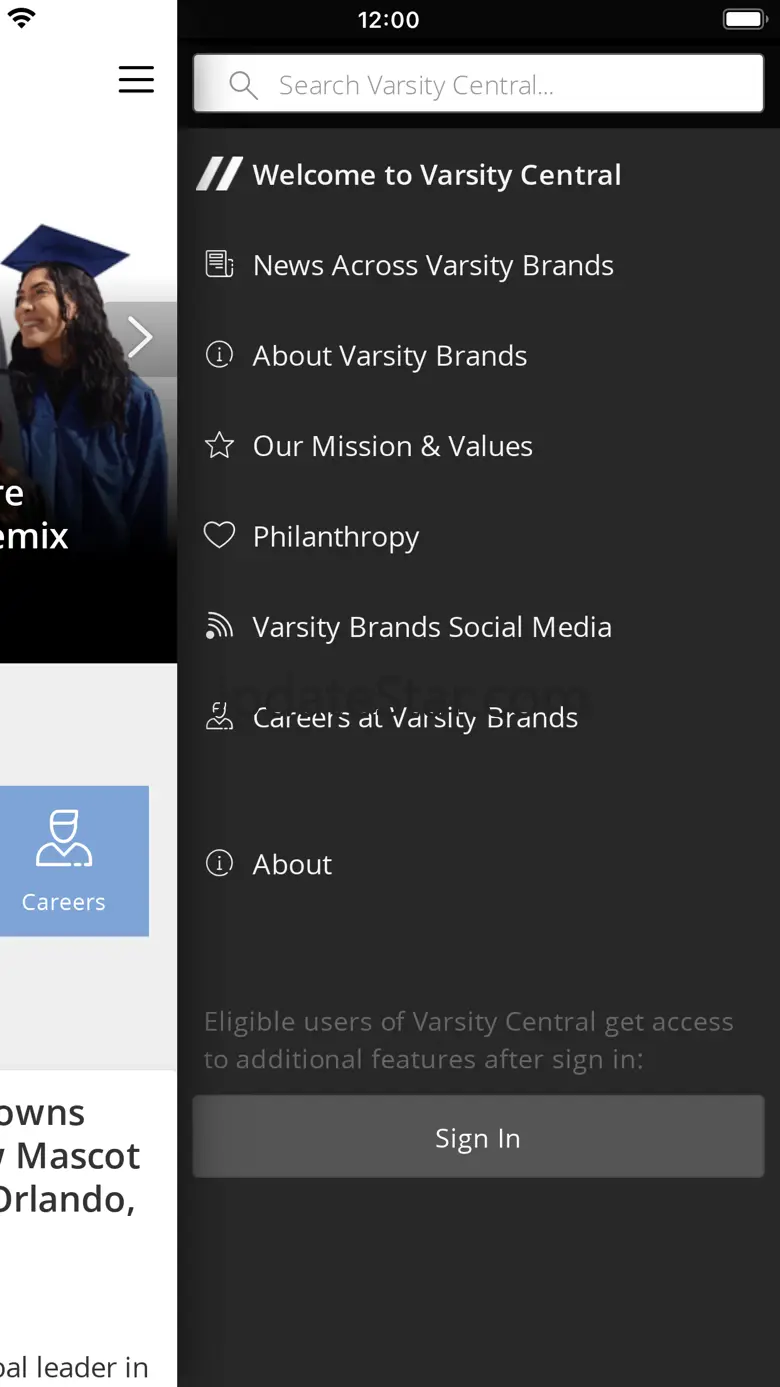The width and height of the screenshot is (780, 1387).
Task: Focus the Search Varsity Central field
Action: coord(478,83)
